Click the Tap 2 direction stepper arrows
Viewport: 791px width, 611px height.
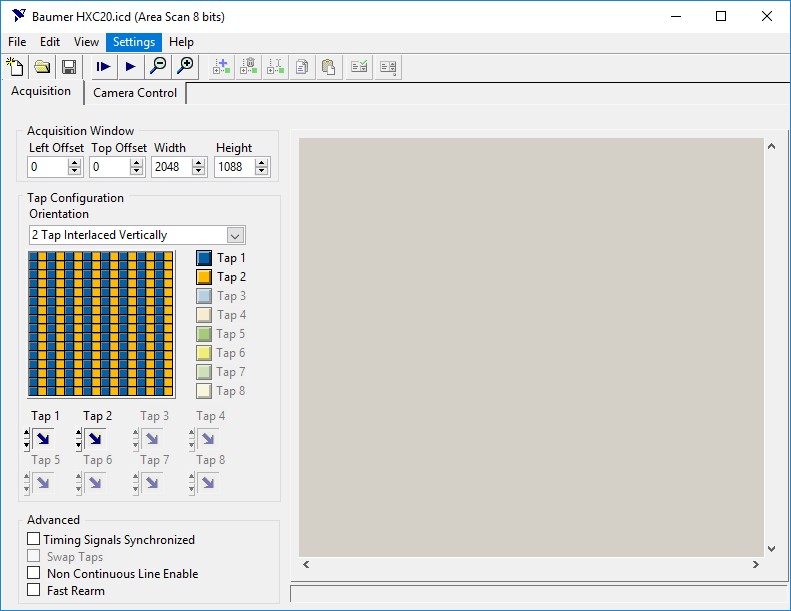[x=79, y=439]
